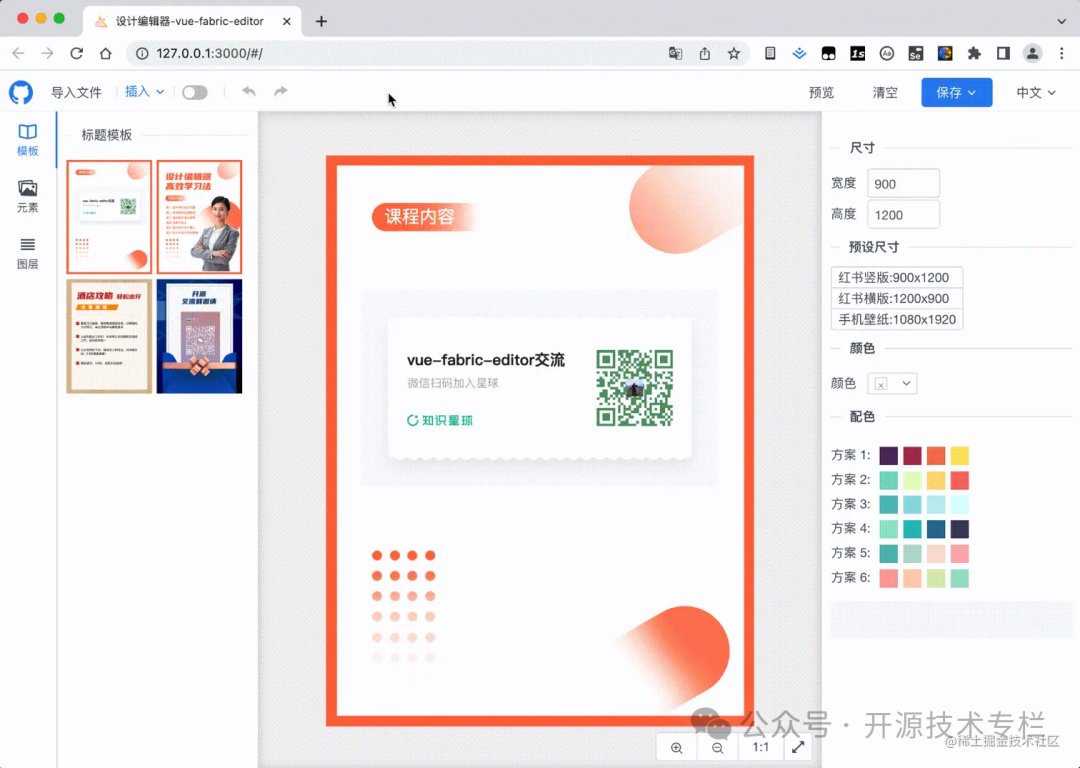Image resolution: width=1080 pixels, height=768 pixels.
Task: Close the vue-fabric-editor tab
Action: (287, 21)
